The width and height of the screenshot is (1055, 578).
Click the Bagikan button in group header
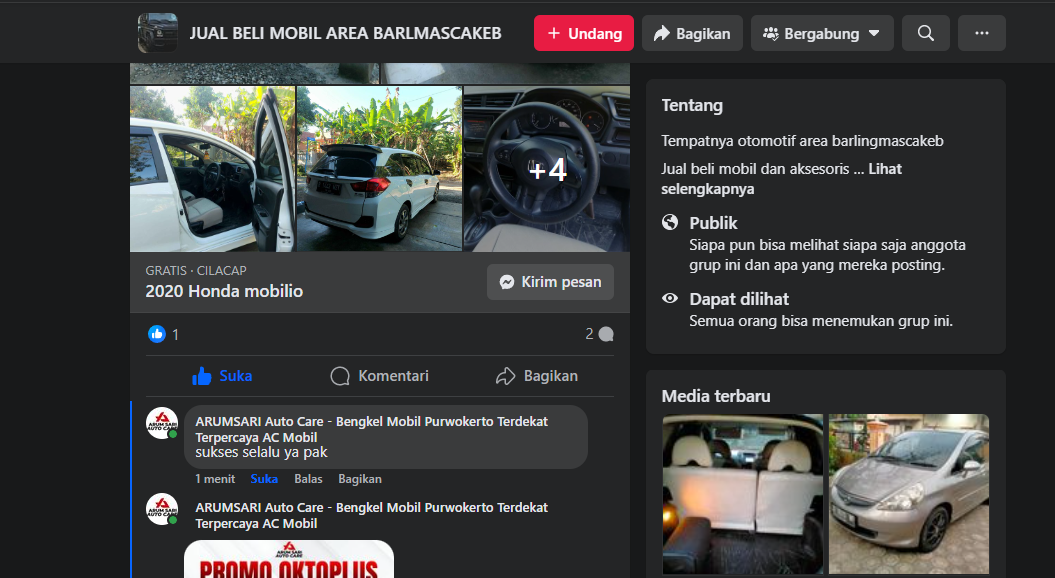pyautogui.click(x=692, y=33)
